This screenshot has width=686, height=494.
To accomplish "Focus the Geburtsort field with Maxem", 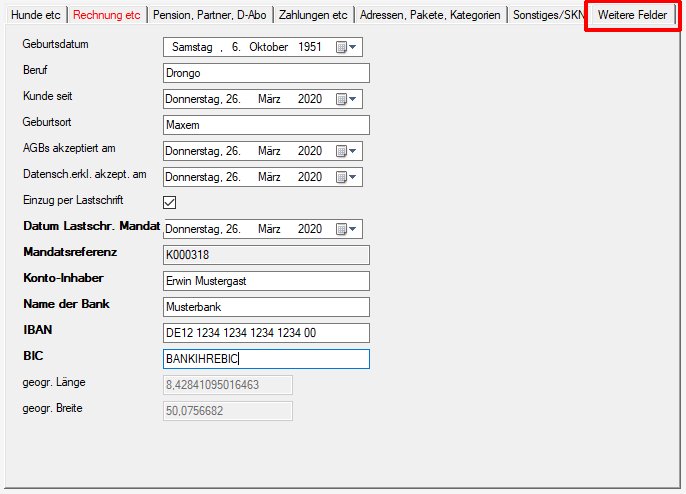I will 265,125.
